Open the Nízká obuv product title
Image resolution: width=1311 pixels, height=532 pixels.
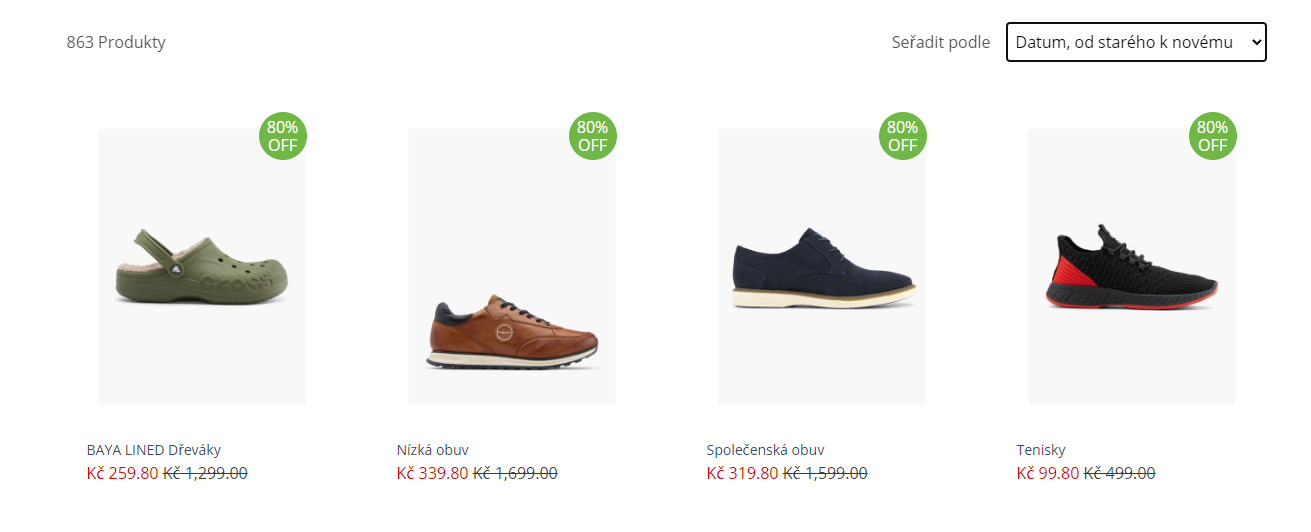click(433, 450)
